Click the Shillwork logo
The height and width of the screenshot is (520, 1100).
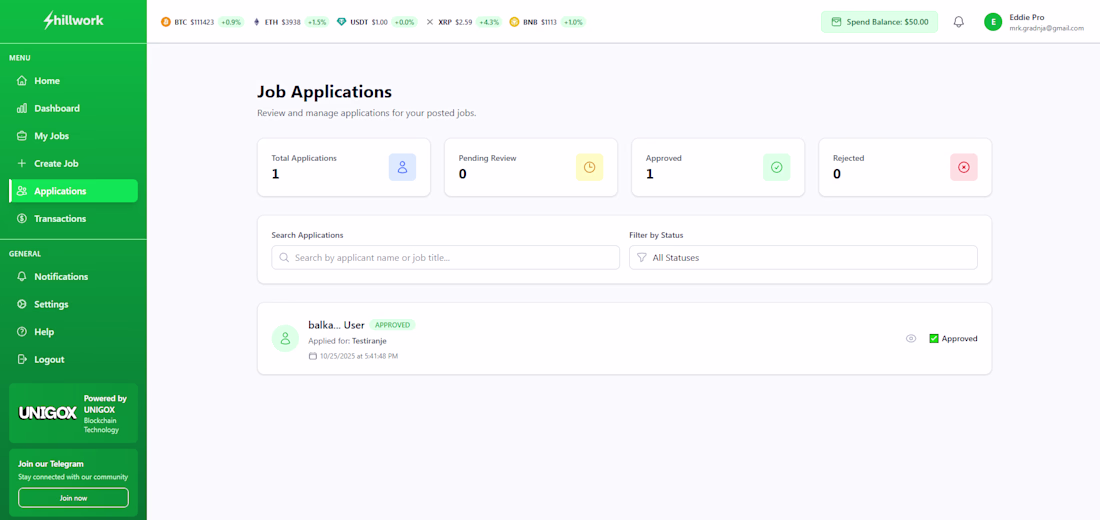[x=73, y=20]
